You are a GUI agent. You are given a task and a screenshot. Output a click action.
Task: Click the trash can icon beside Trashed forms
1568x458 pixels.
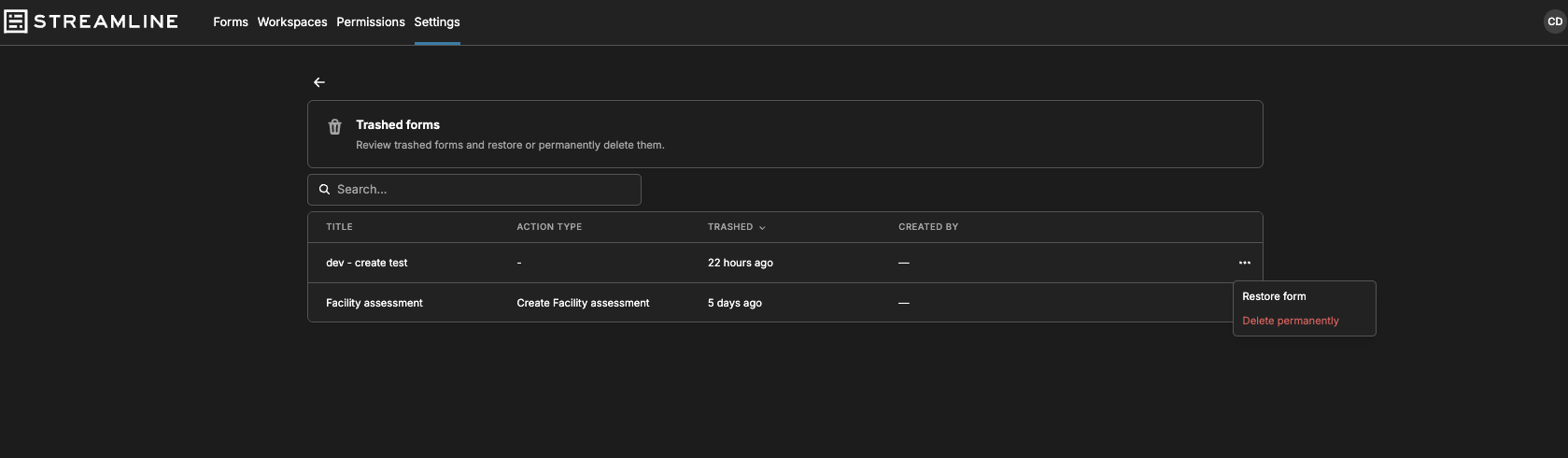point(334,127)
